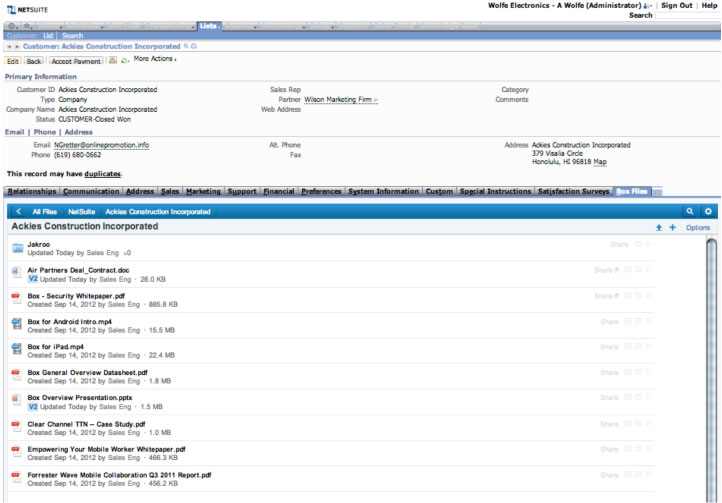This screenshot has width=722, height=503.
Task: Click the Clear Channel TTN Case Study PDF icon
Action: point(17,427)
